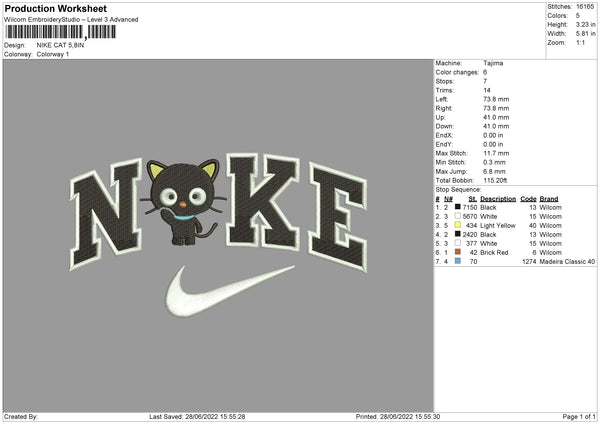The width and height of the screenshot is (600, 424).
Task: Click the Max Jump value "6.8 mm"
Action: point(494,171)
